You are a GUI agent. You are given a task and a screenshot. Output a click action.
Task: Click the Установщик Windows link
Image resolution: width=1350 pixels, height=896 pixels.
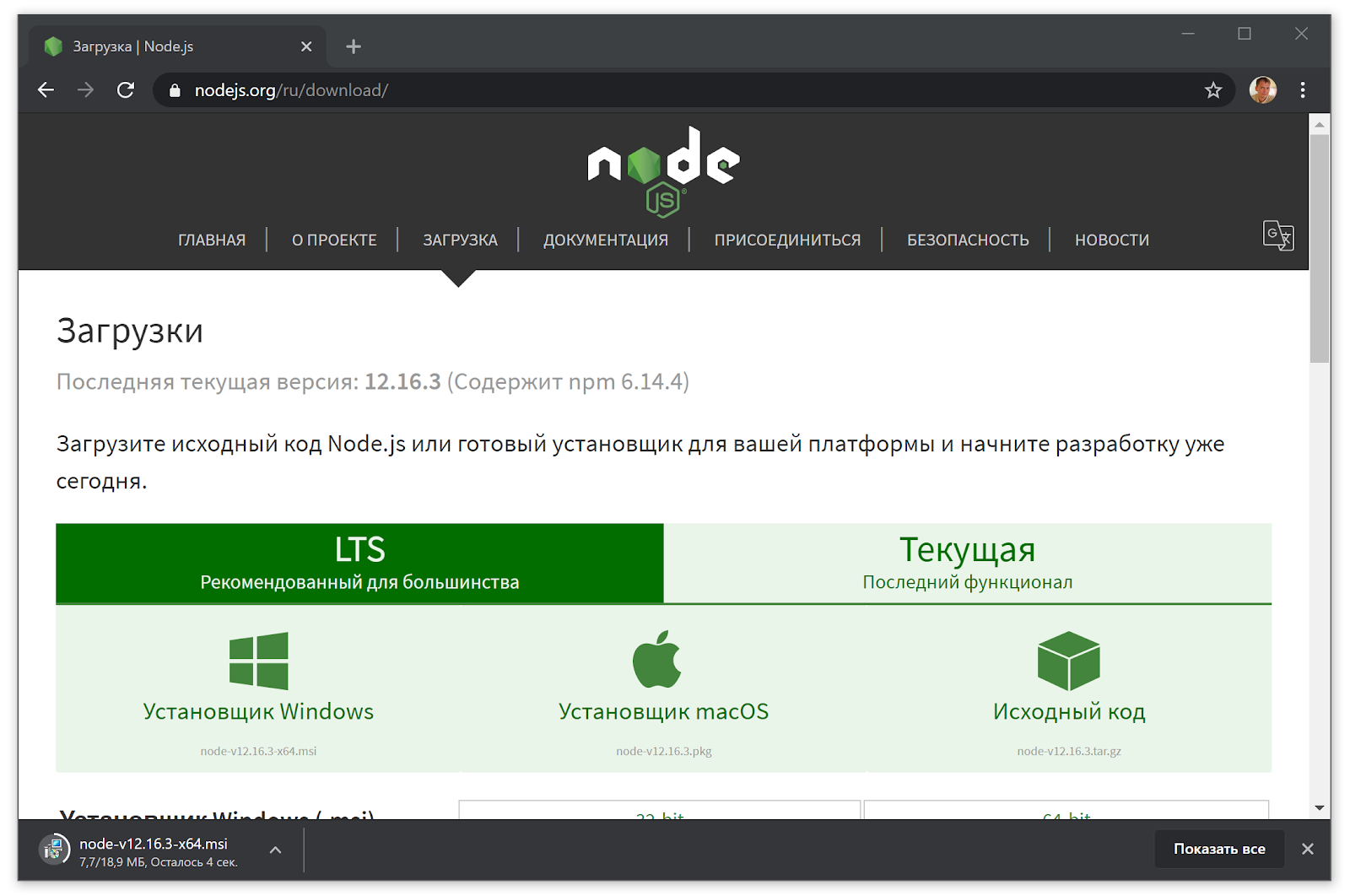tap(258, 711)
